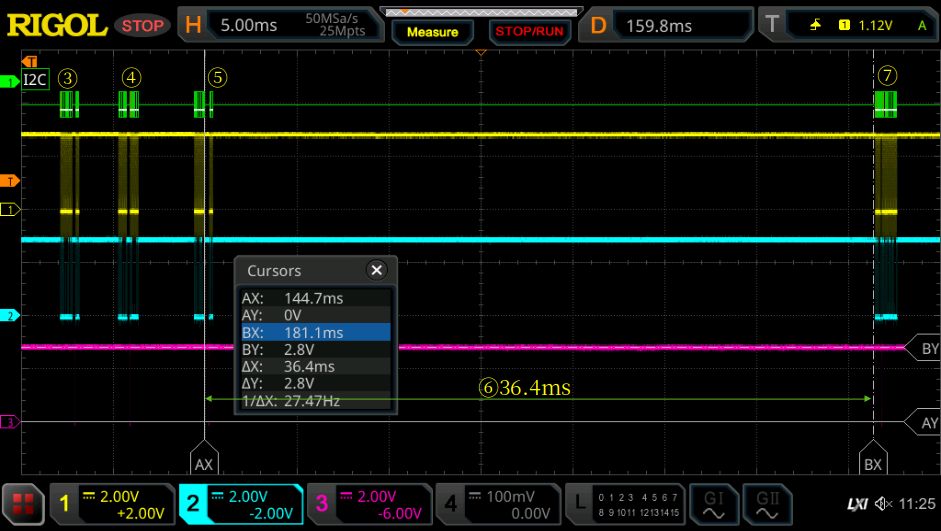Click the I2C decode label
Viewport: 941px width, 531px height.
click(x=35, y=79)
